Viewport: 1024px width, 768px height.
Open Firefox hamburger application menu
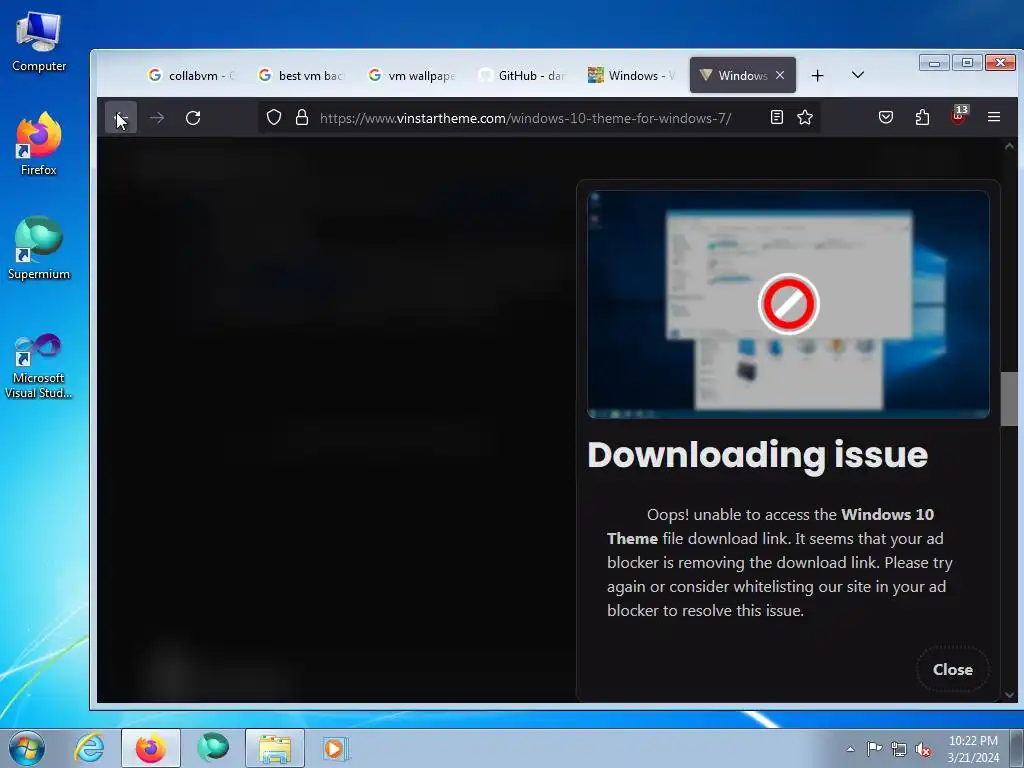(994, 117)
